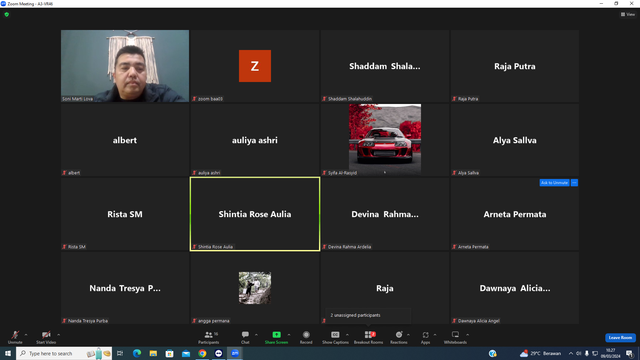Screen dimensions: 640x360
Task: Click 'Devina Rahma Ardelia' name label
Action: [x=349, y=247]
